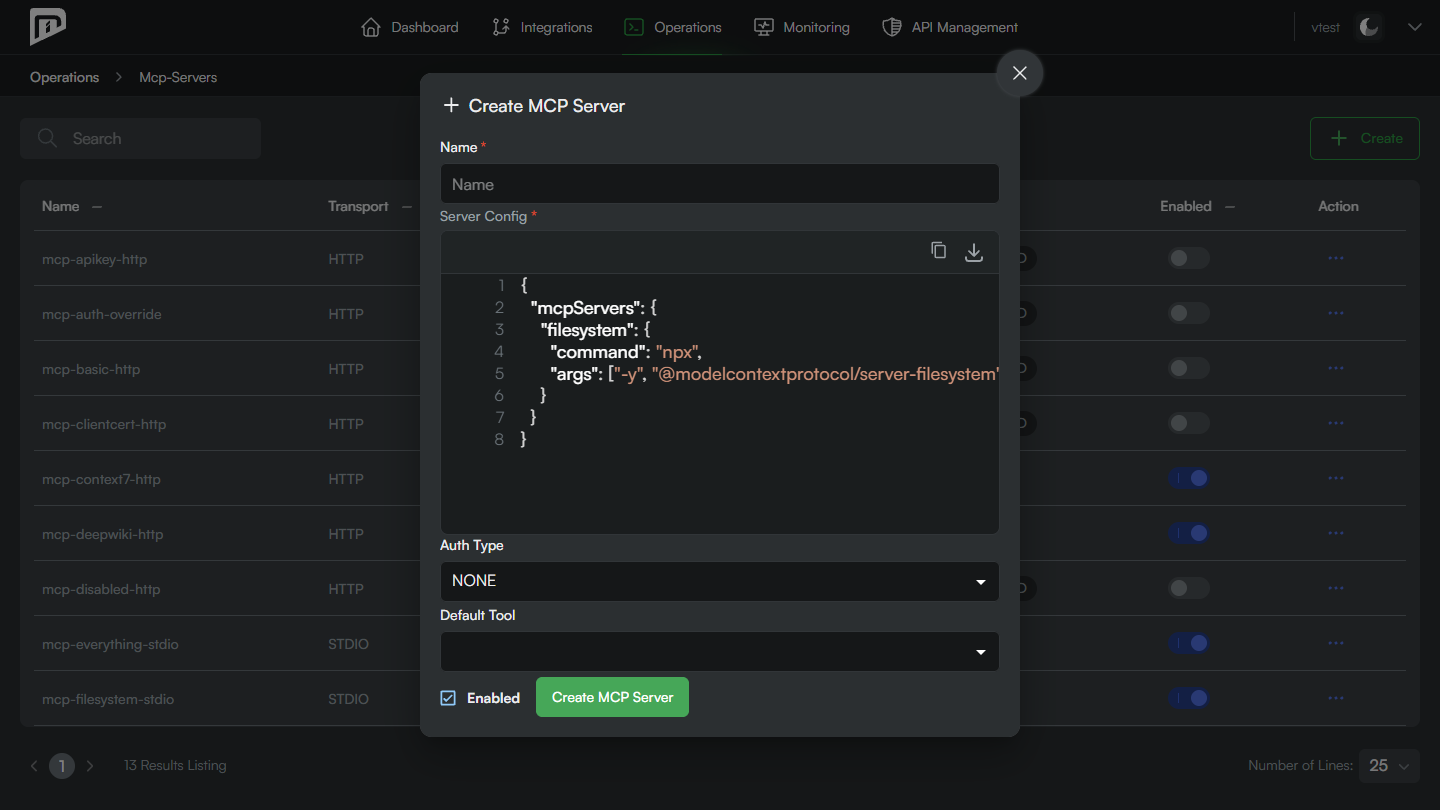
Task: Toggle Enabled switch for mcp-clientcert-http
Action: (1189, 423)
